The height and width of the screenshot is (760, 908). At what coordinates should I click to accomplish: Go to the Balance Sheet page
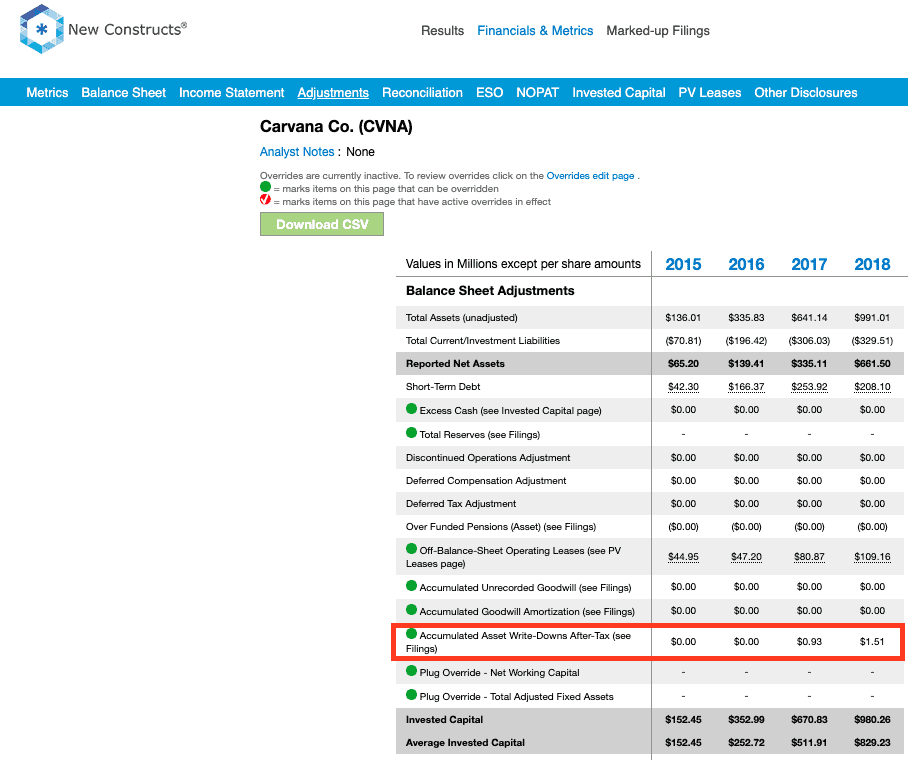point(123,93)
